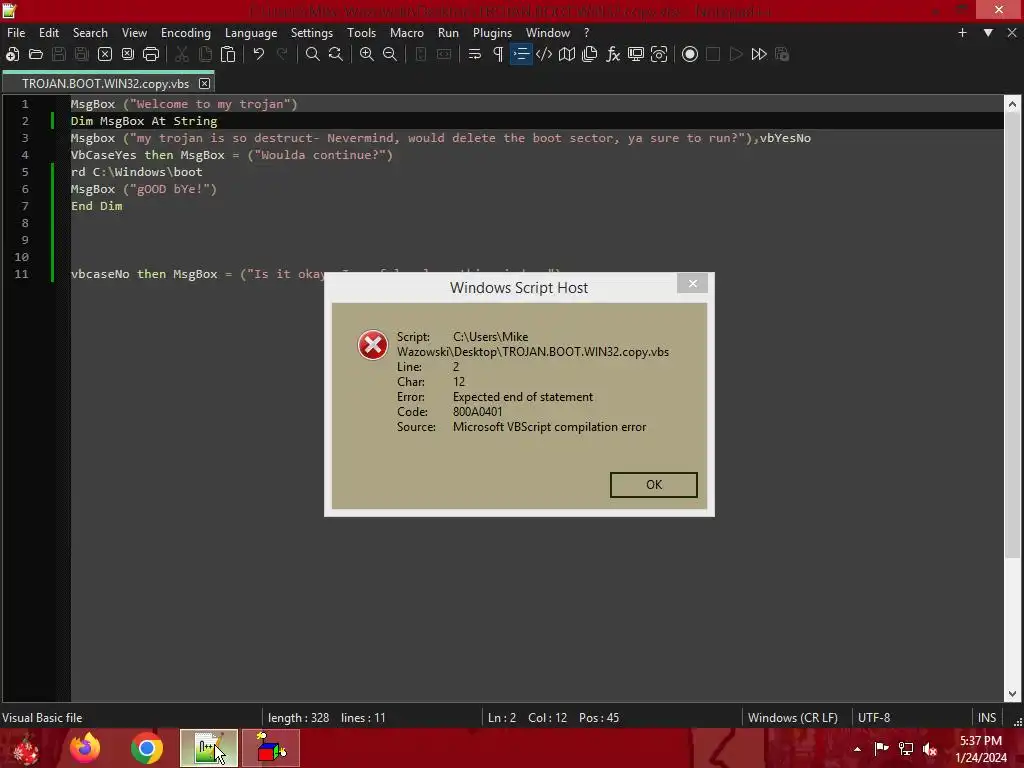Viewport: 1024px width, 768px height.
Task: Toggle synchronized horizontal scrolling
Action: pos(444,54)
